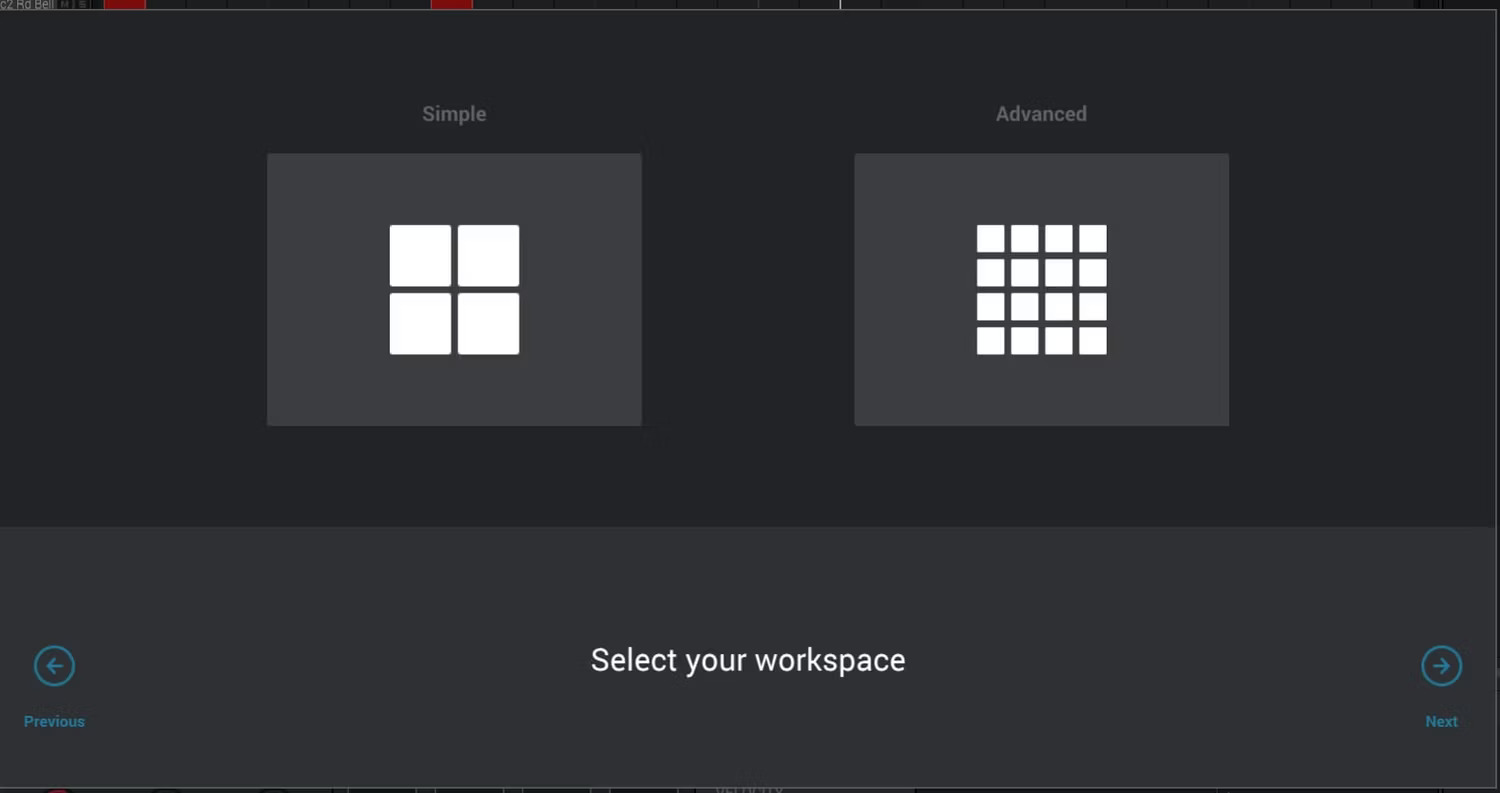The image size is (1500, 793).
Task: Select the Simple workspace option label
Action: click(x=454, y=114)
